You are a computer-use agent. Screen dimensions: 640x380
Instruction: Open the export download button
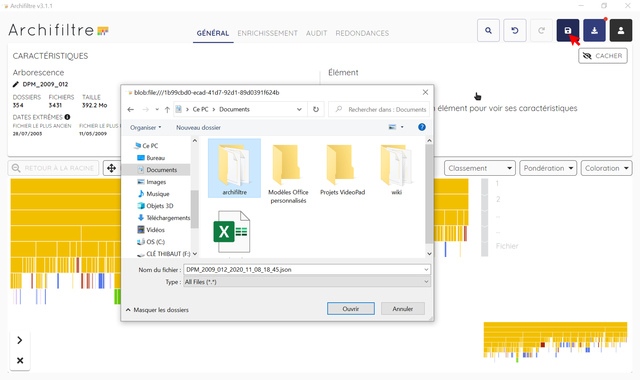[x=594, y=31]
